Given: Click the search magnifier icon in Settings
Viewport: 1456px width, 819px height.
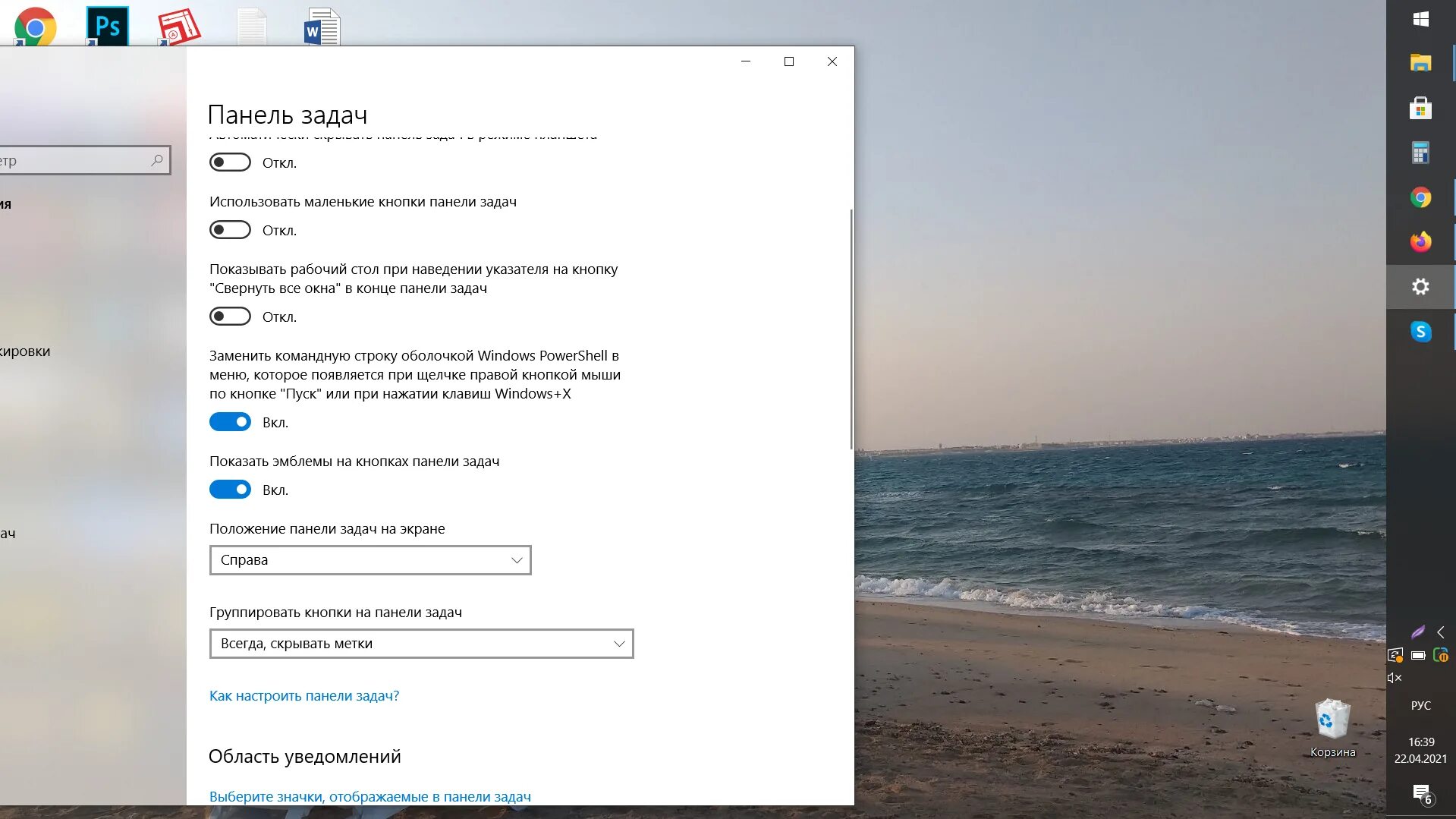Looking at the screenshot, I should pyautogui.click(x=157, y=160).
